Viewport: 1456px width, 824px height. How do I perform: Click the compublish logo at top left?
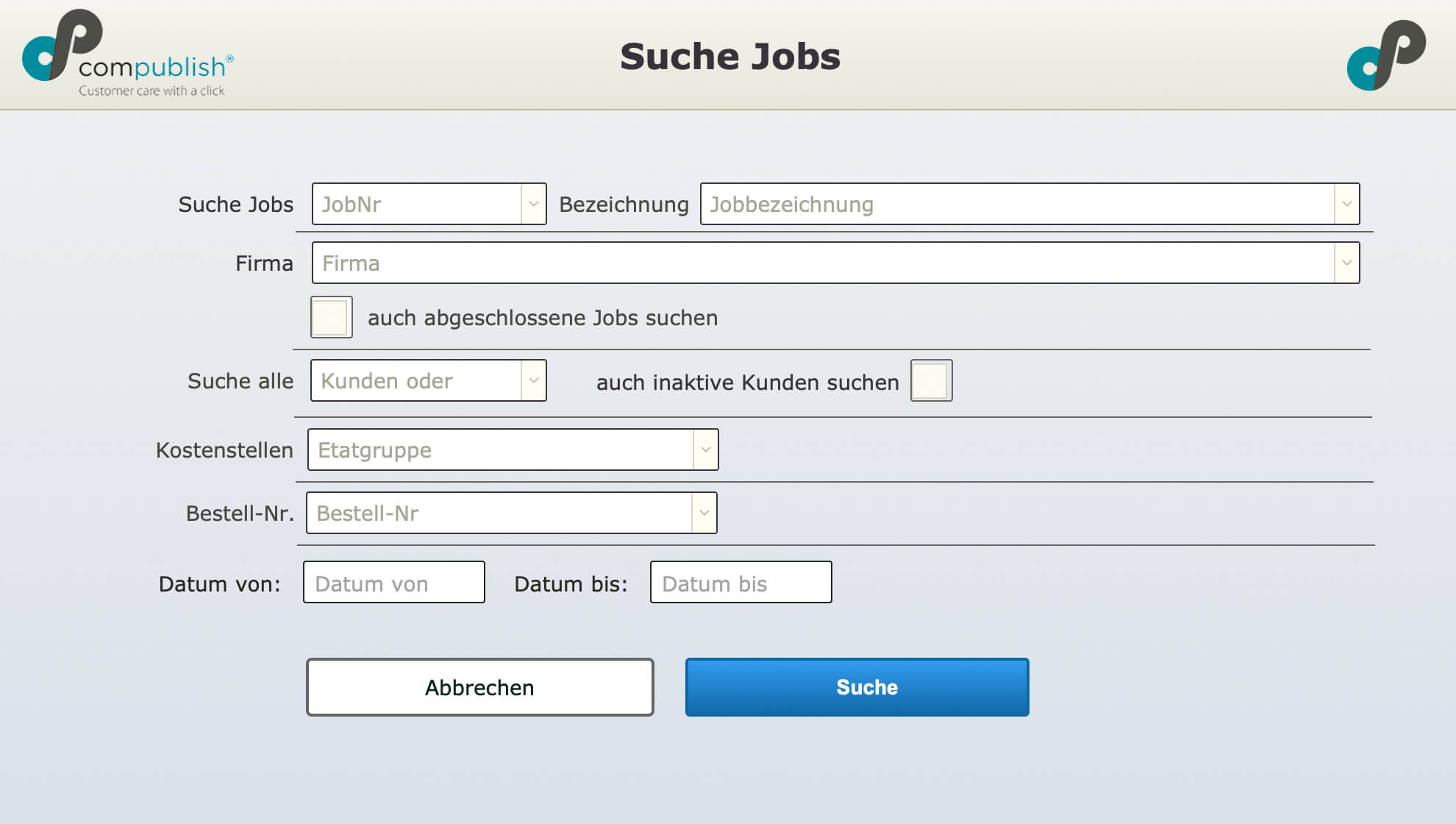(x=128, y=53)
